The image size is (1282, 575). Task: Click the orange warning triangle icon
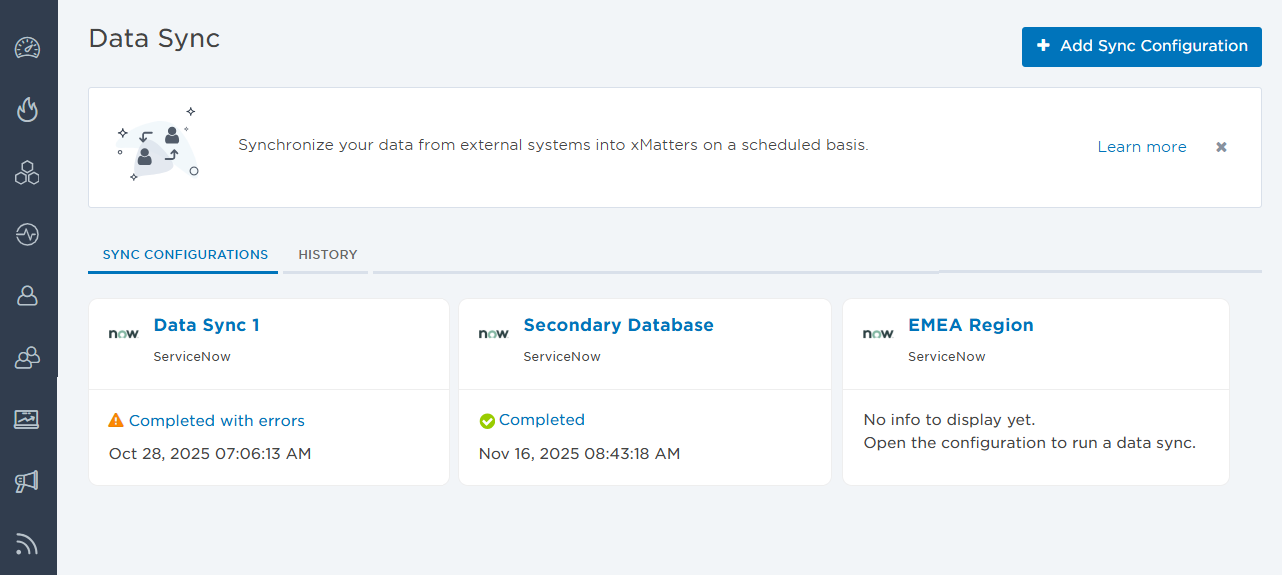coord(116,421)
